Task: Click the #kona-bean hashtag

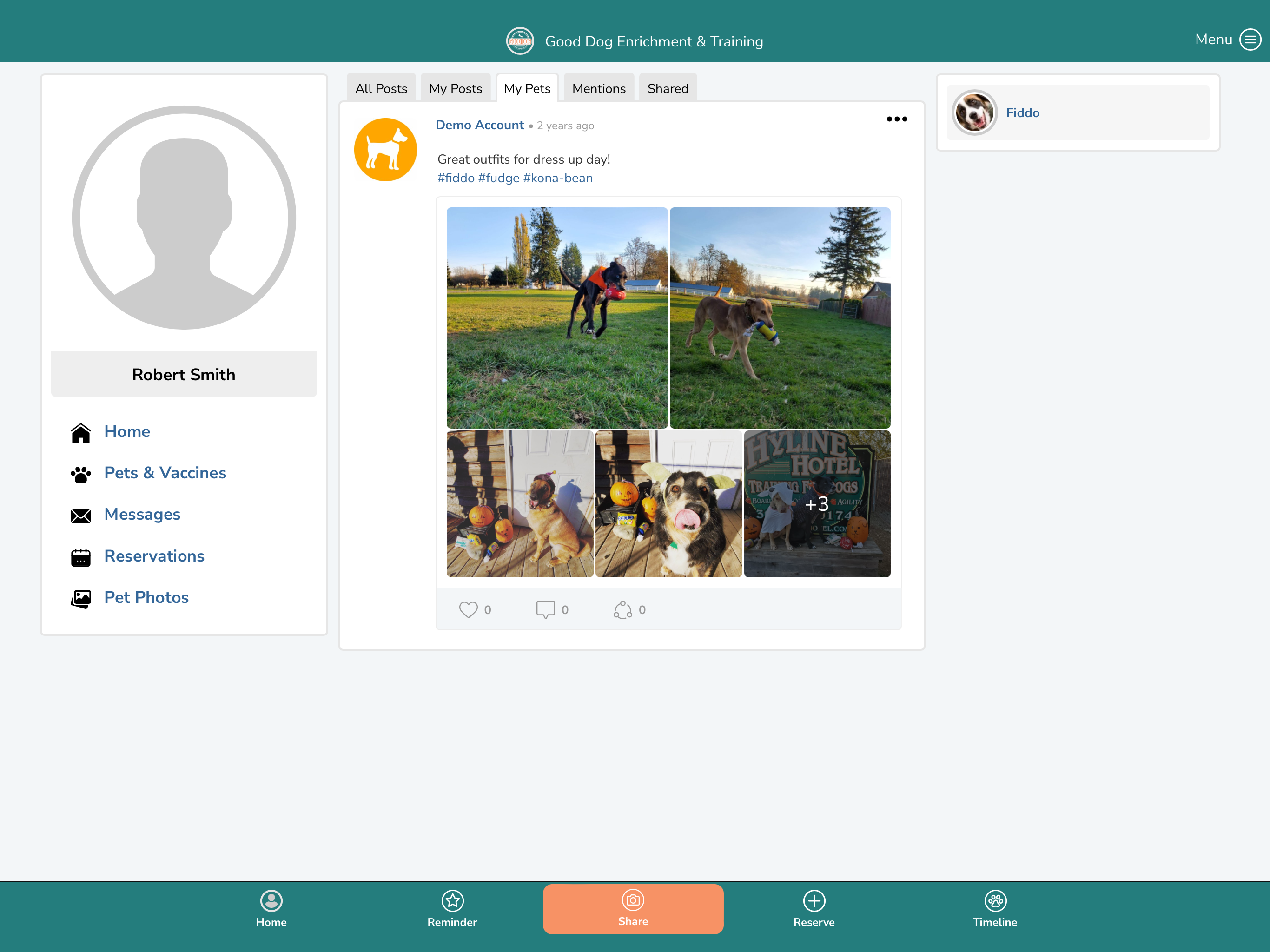Action: pyautogui.click(x=557, y=178)
